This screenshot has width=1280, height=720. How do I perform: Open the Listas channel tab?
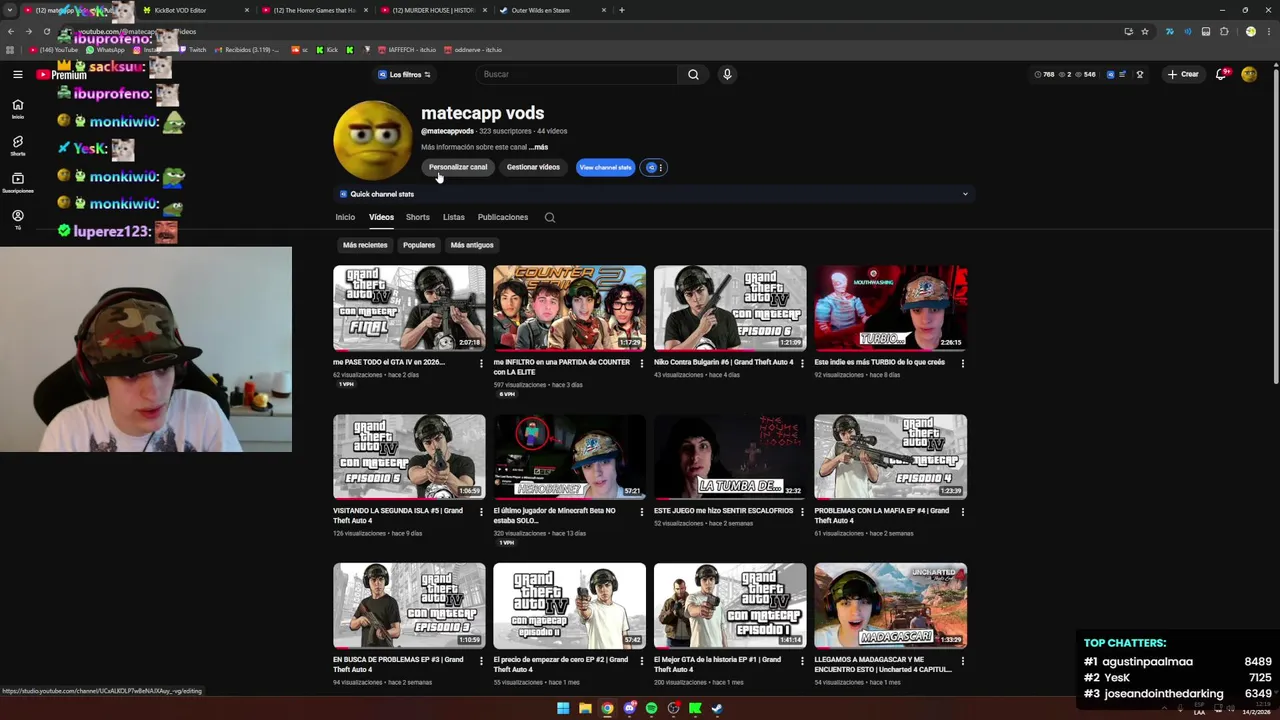pos(454,217)
